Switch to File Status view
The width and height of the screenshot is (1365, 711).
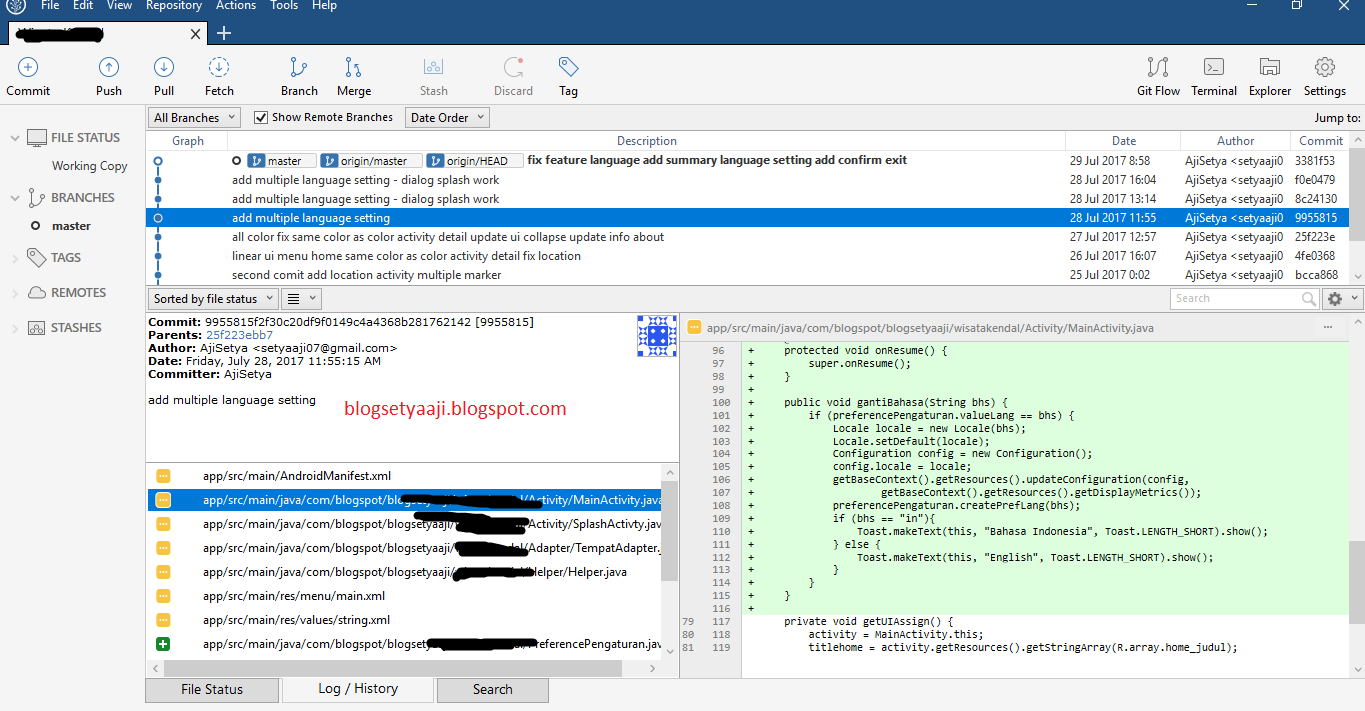tap(211, 689)
